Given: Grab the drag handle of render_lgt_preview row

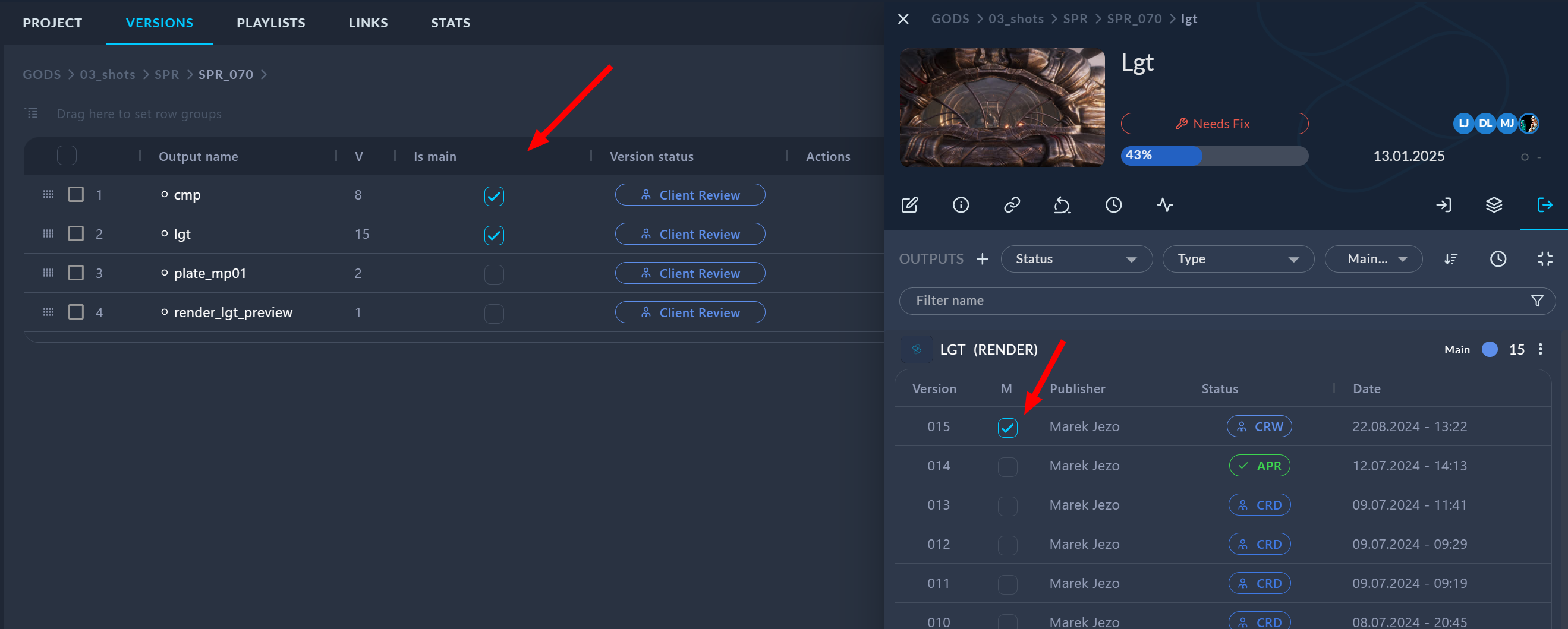Looking at the screenshot, I should 49,312.
